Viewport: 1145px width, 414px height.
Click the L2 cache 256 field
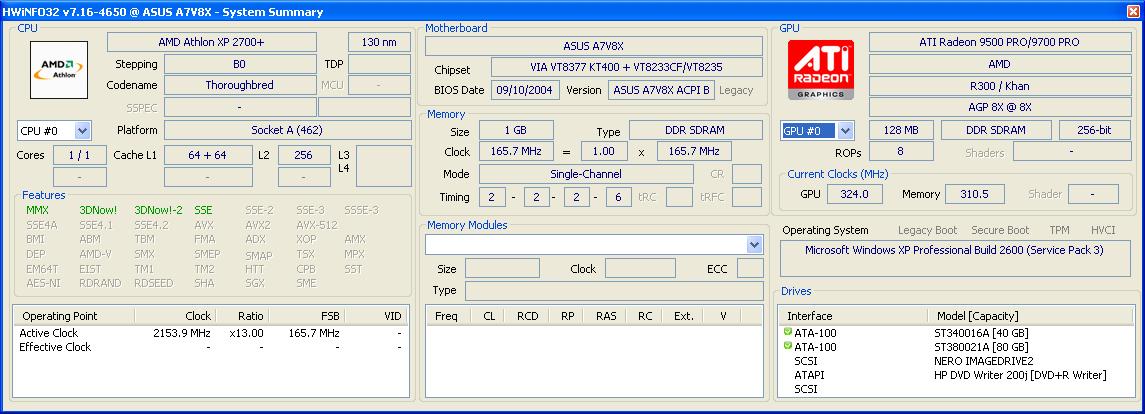(x=304, y=155)
